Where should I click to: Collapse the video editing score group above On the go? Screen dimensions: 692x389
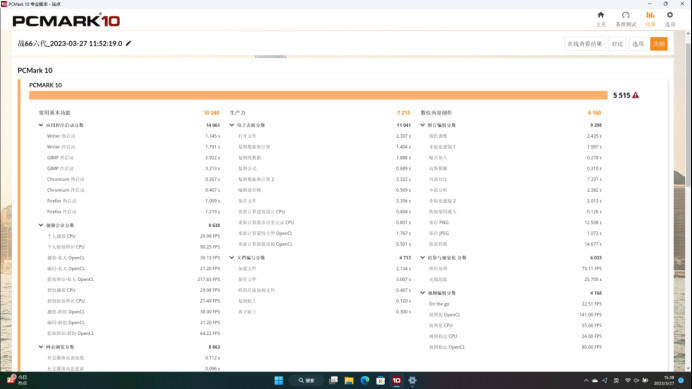click(x=422, y=293)
